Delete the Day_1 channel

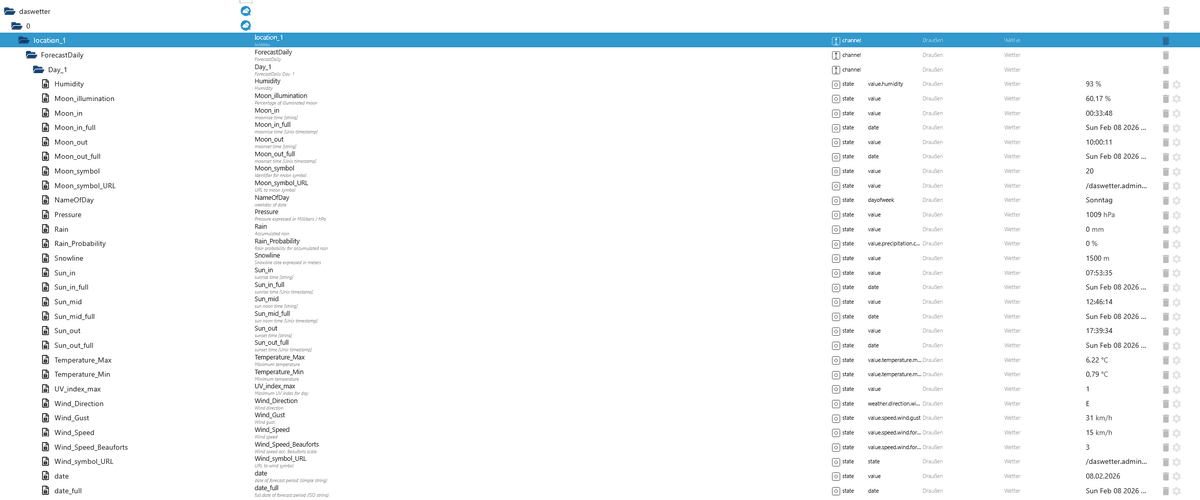click(x=1166, y=70)
